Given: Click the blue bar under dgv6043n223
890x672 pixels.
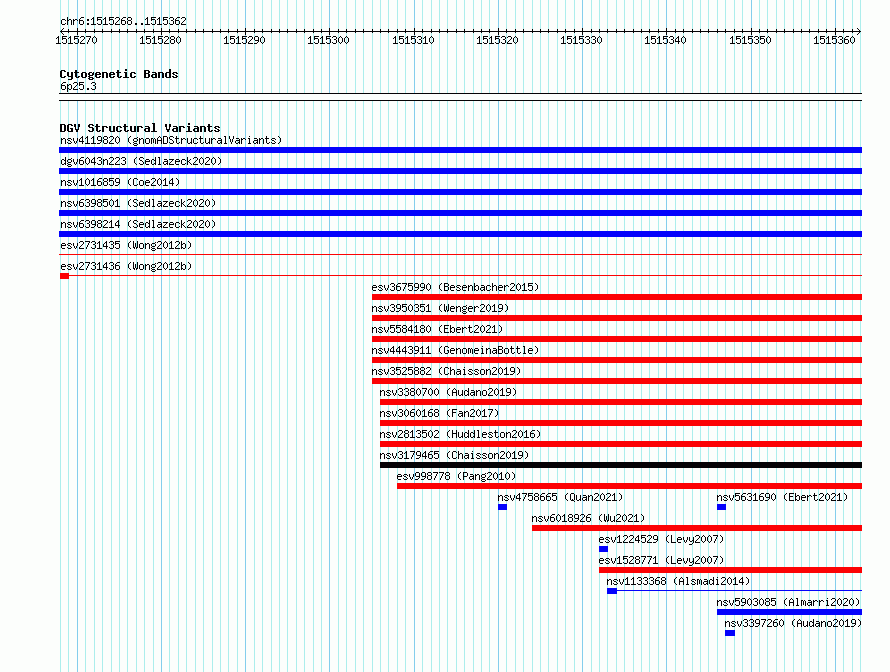Looking at the screenshot, I should [x=460, y=171].
